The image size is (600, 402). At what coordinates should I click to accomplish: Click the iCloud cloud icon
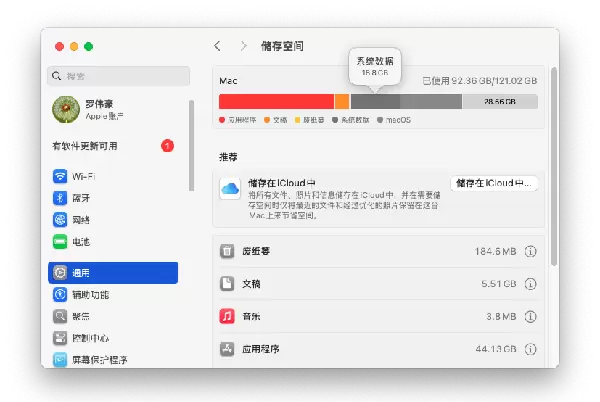(230, 189)
